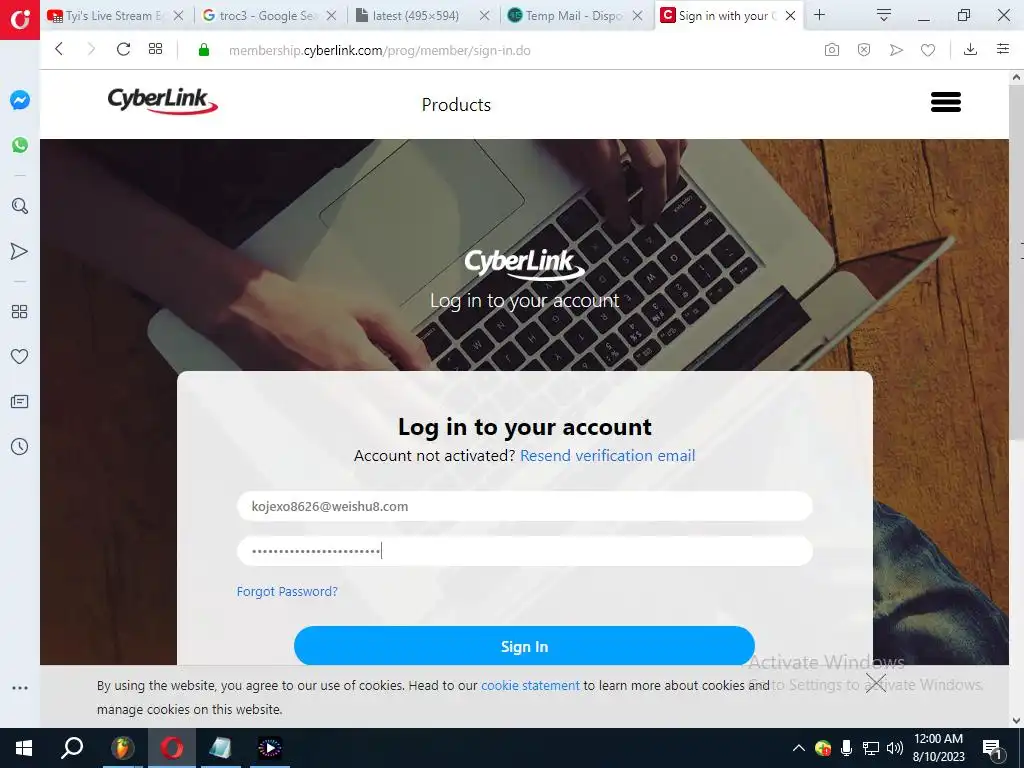Click the ad blocker shield icon
This screenshot has width=1024, height=768.
pos(864,50)
